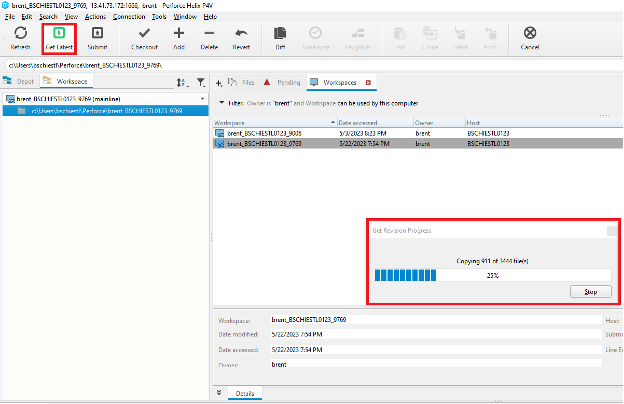Screen dimensions: 624x404
Task: Click the Get Revision progress bar
Action: 491,275
